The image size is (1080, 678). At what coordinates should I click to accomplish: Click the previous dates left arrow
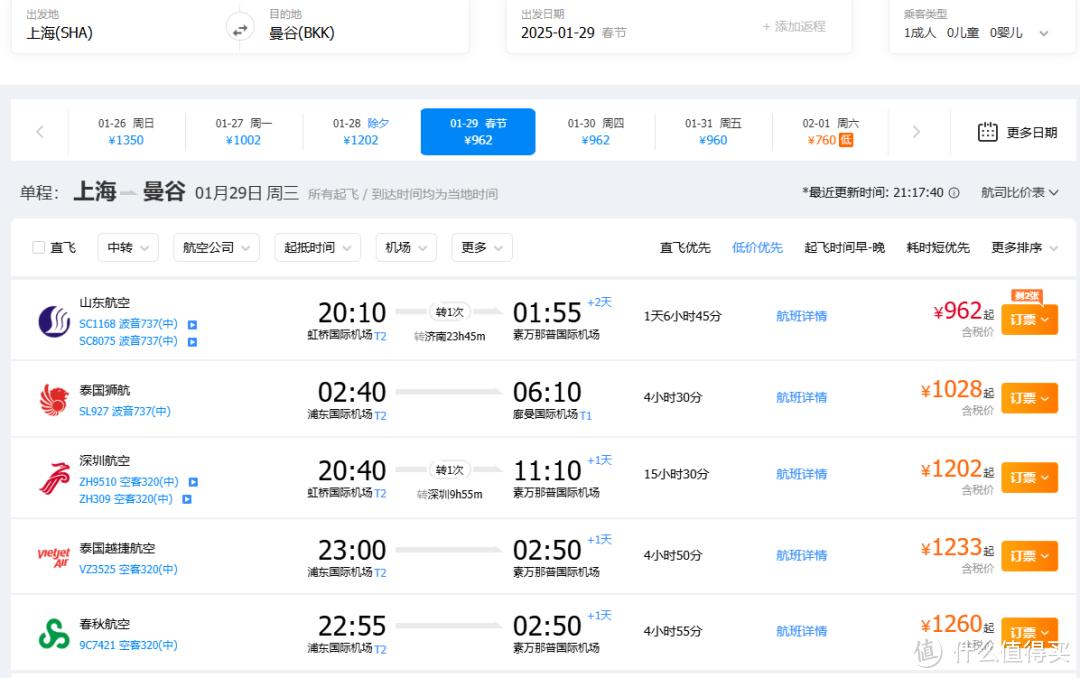pyautogui.click(x=40, y=132)
